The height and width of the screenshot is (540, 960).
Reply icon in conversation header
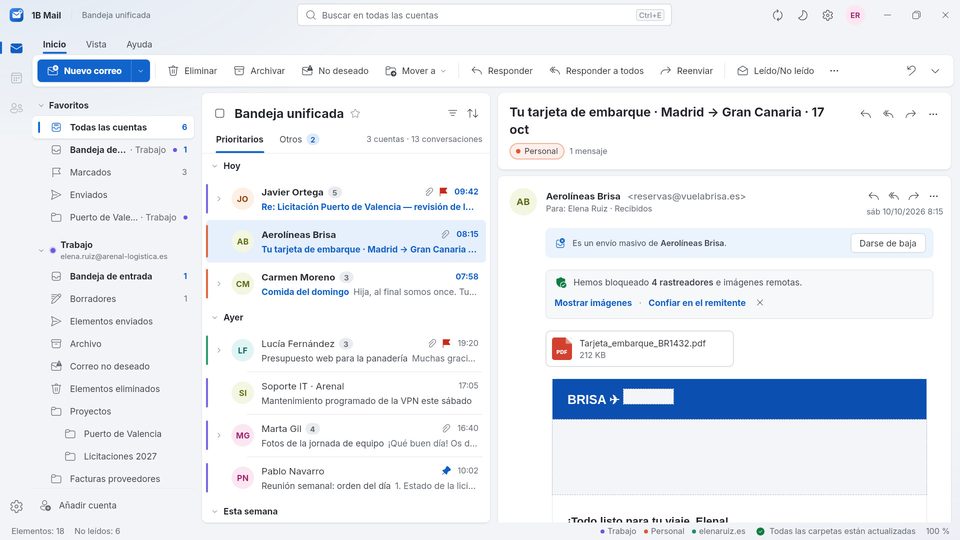[x=865, y=114]
